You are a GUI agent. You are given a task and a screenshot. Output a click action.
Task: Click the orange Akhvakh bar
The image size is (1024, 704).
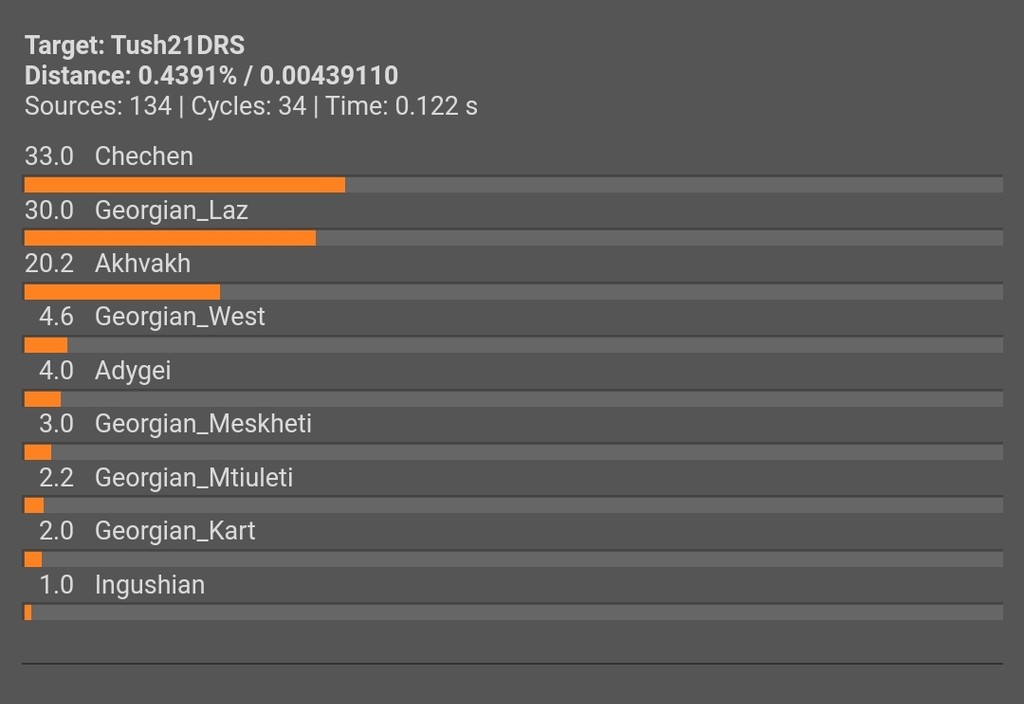[122, 292]
